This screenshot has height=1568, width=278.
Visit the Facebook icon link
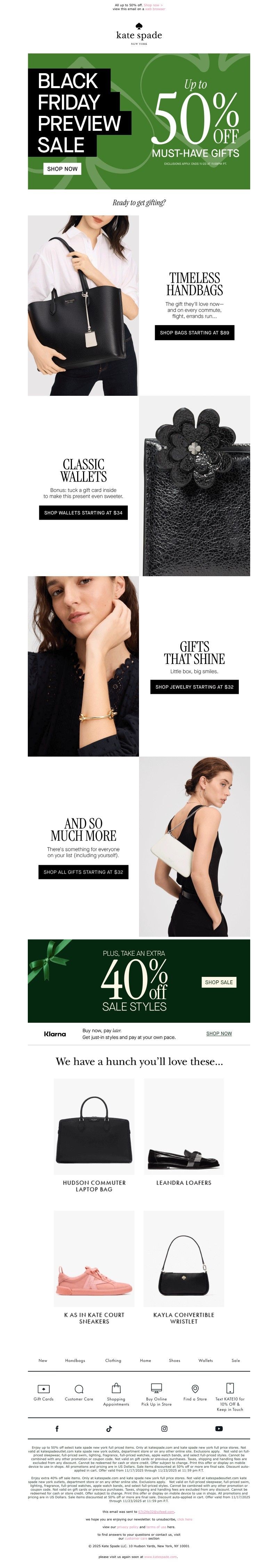(x=57, y=1429)
